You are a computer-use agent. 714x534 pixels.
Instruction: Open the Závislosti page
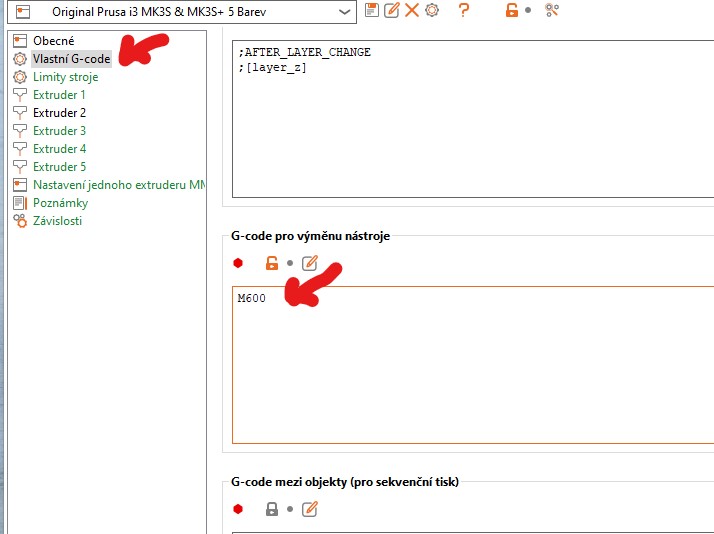(x=57, y=221)
